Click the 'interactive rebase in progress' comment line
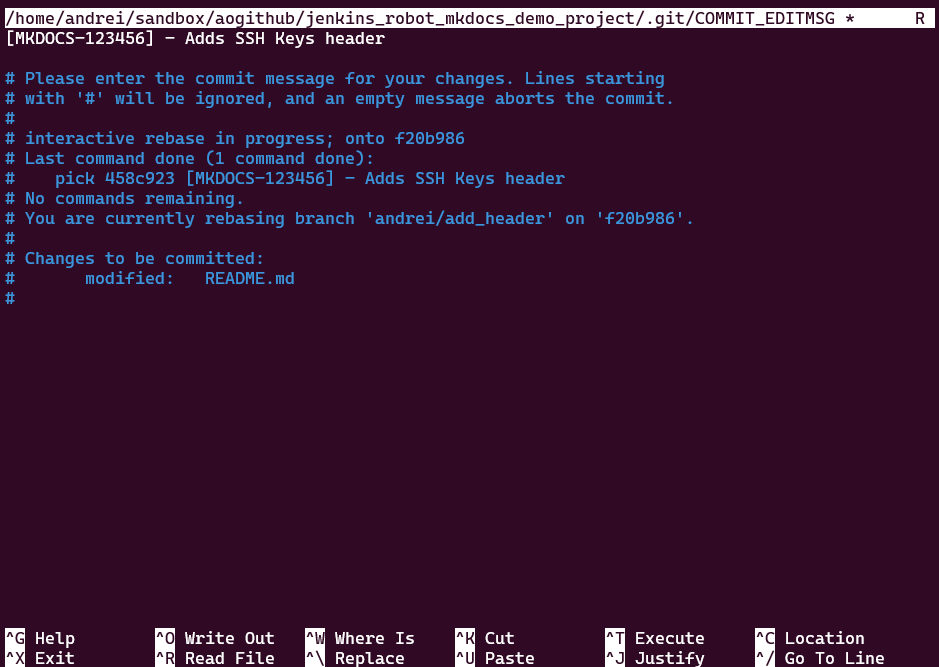Screen dimensions: 939x667 coord(235,138)
